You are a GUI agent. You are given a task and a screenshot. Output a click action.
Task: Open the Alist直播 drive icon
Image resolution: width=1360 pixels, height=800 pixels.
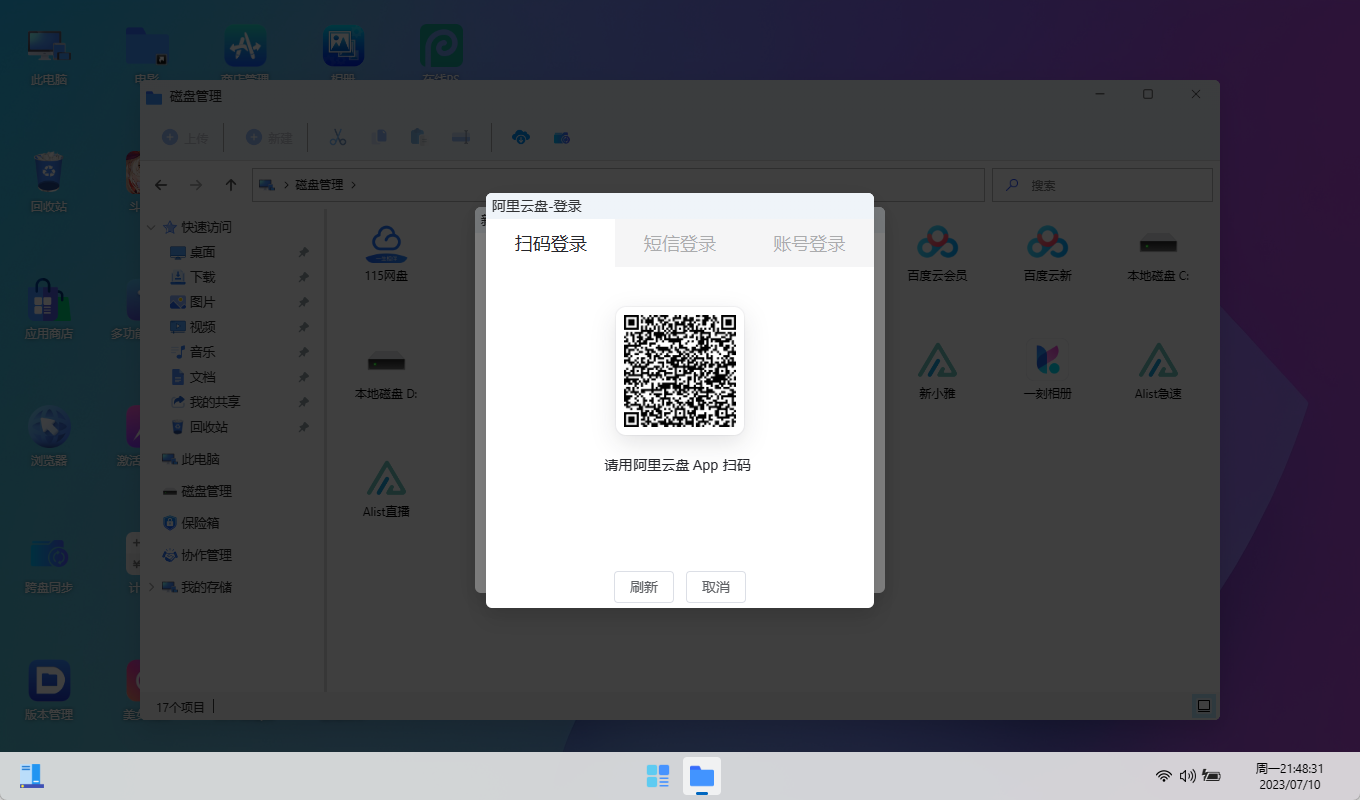[385, 487]
